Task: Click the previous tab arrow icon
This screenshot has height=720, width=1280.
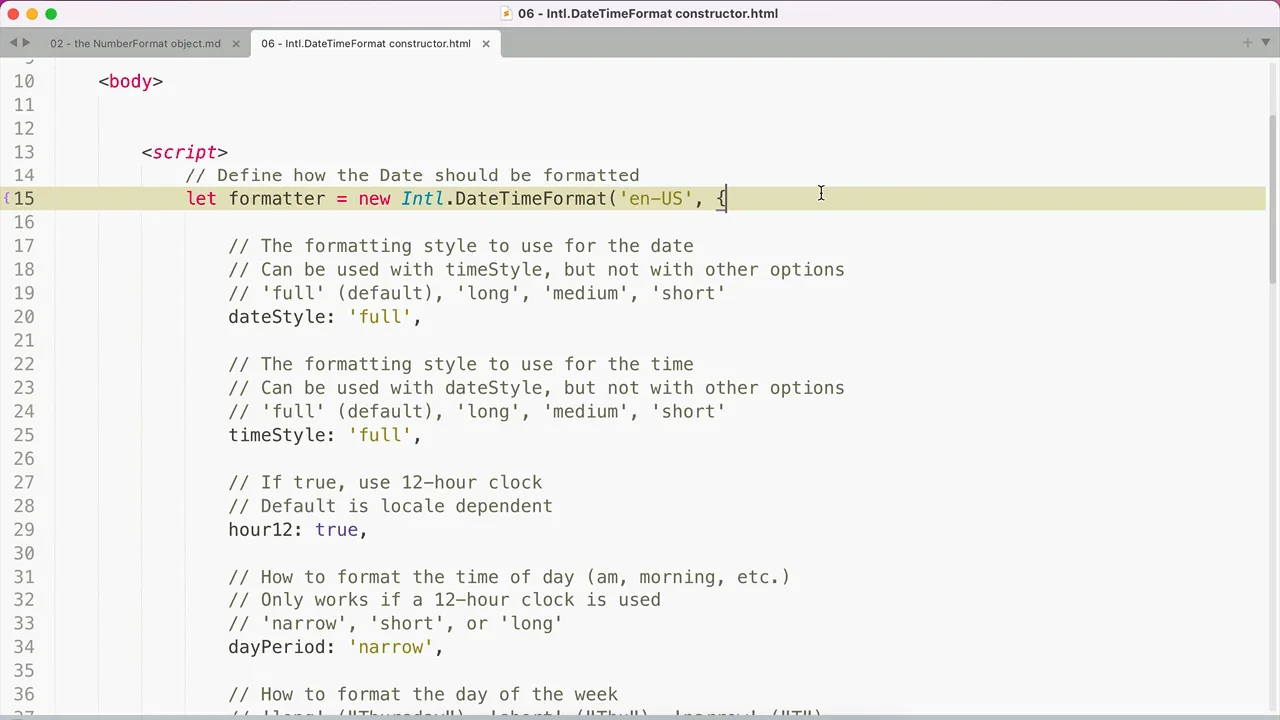Action: click(x=13, y=43)
